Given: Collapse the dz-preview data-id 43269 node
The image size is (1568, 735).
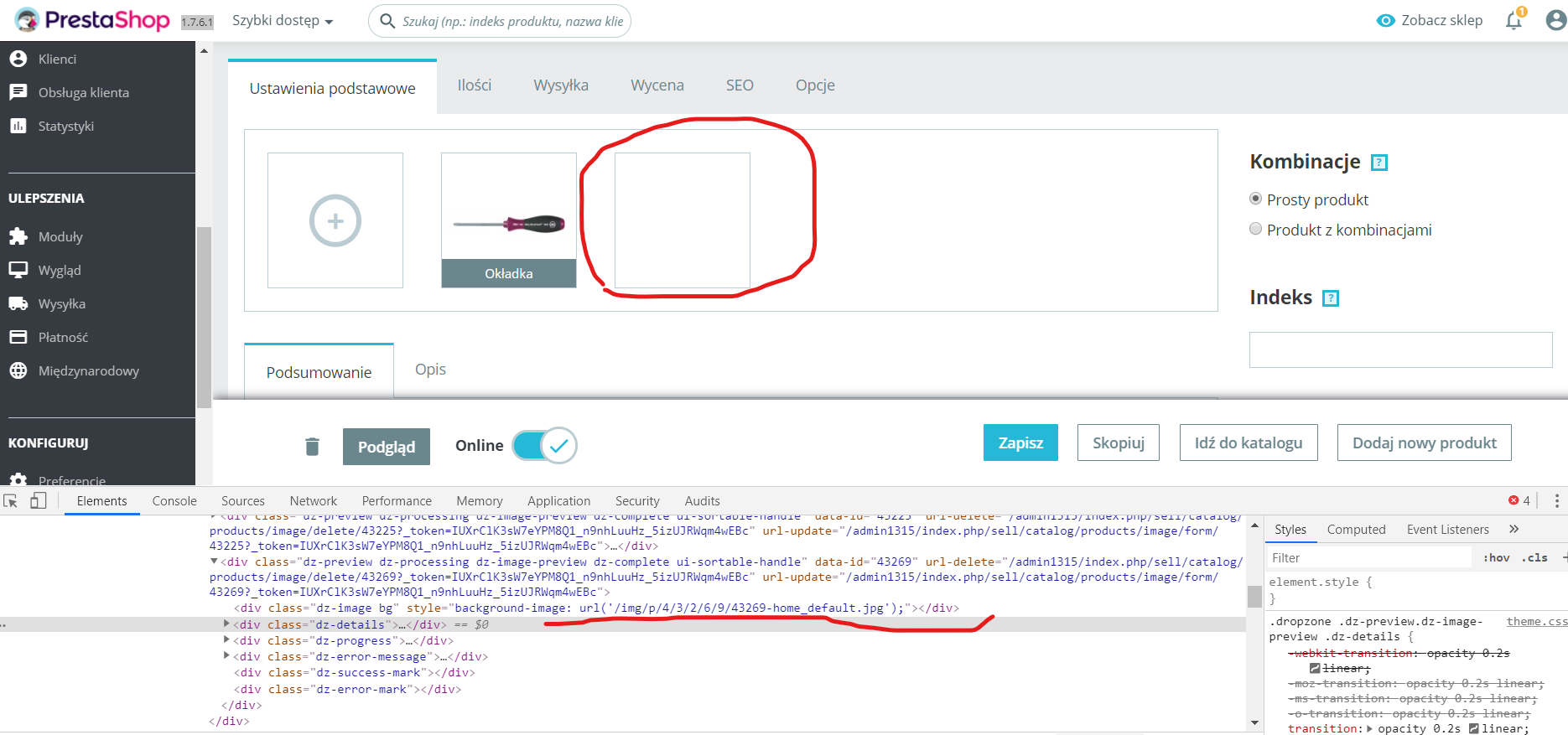Looking at the screenshot, I should click(x=214, y=562).
